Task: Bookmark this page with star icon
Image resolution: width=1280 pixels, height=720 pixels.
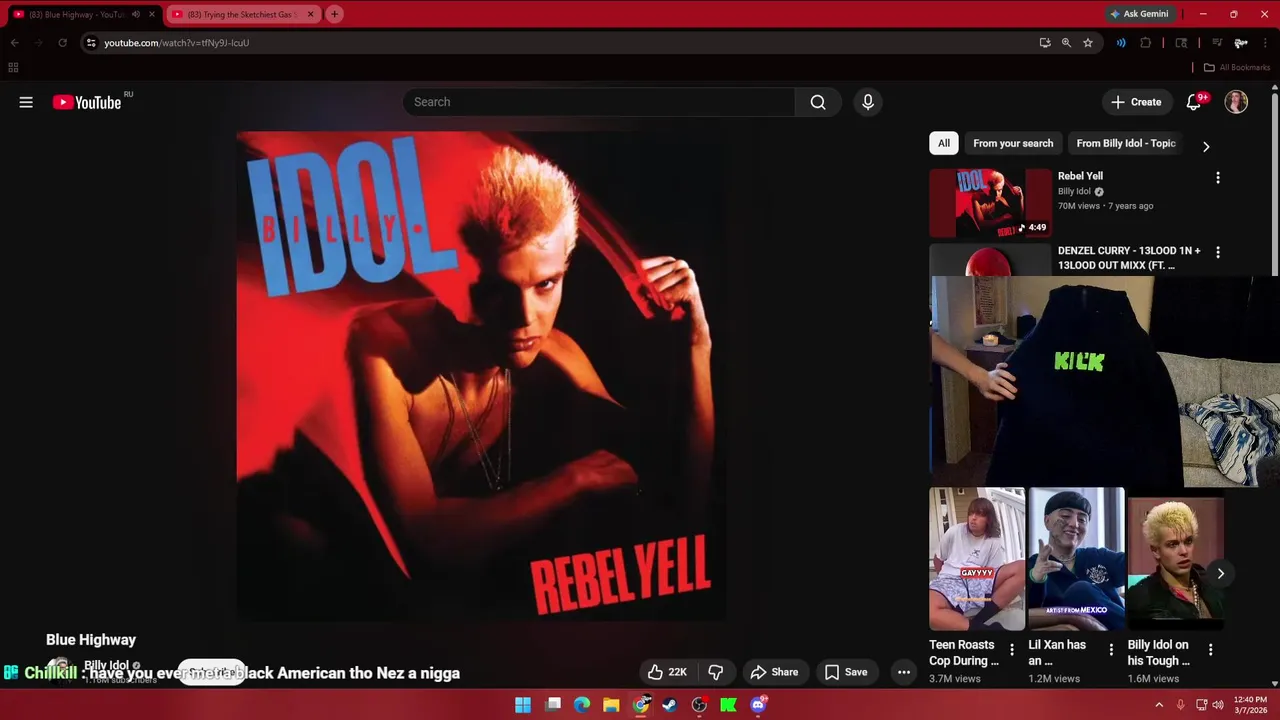Action: pos(1088,43)
